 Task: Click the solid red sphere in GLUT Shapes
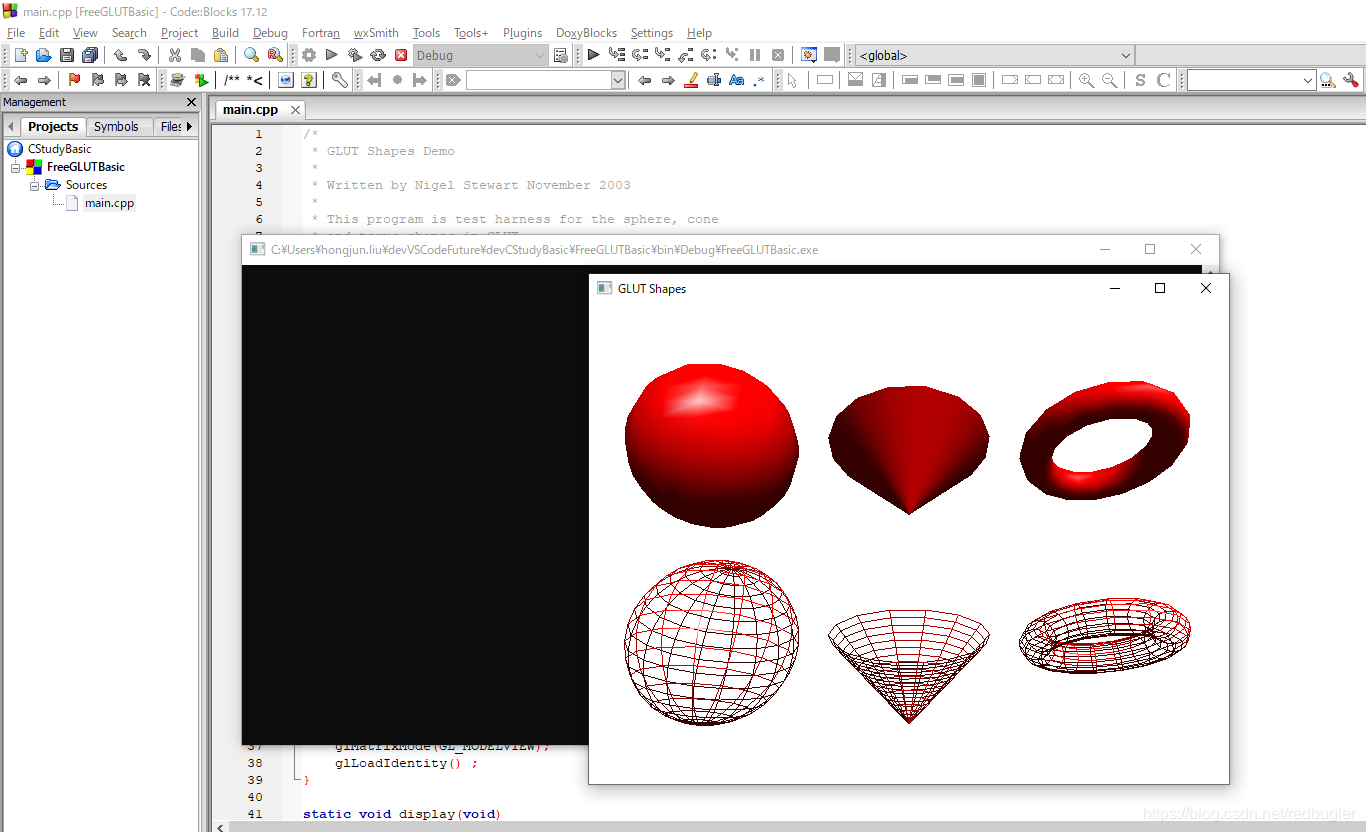[712, 445]
